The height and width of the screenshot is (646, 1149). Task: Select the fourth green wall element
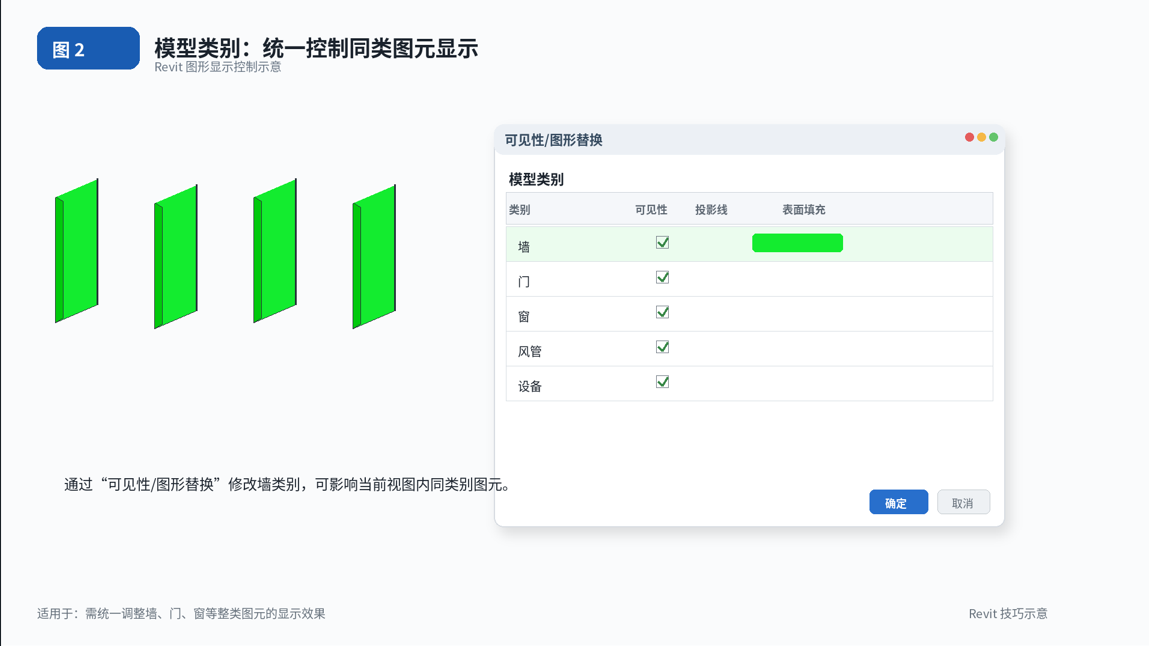[x=374, y=256]
